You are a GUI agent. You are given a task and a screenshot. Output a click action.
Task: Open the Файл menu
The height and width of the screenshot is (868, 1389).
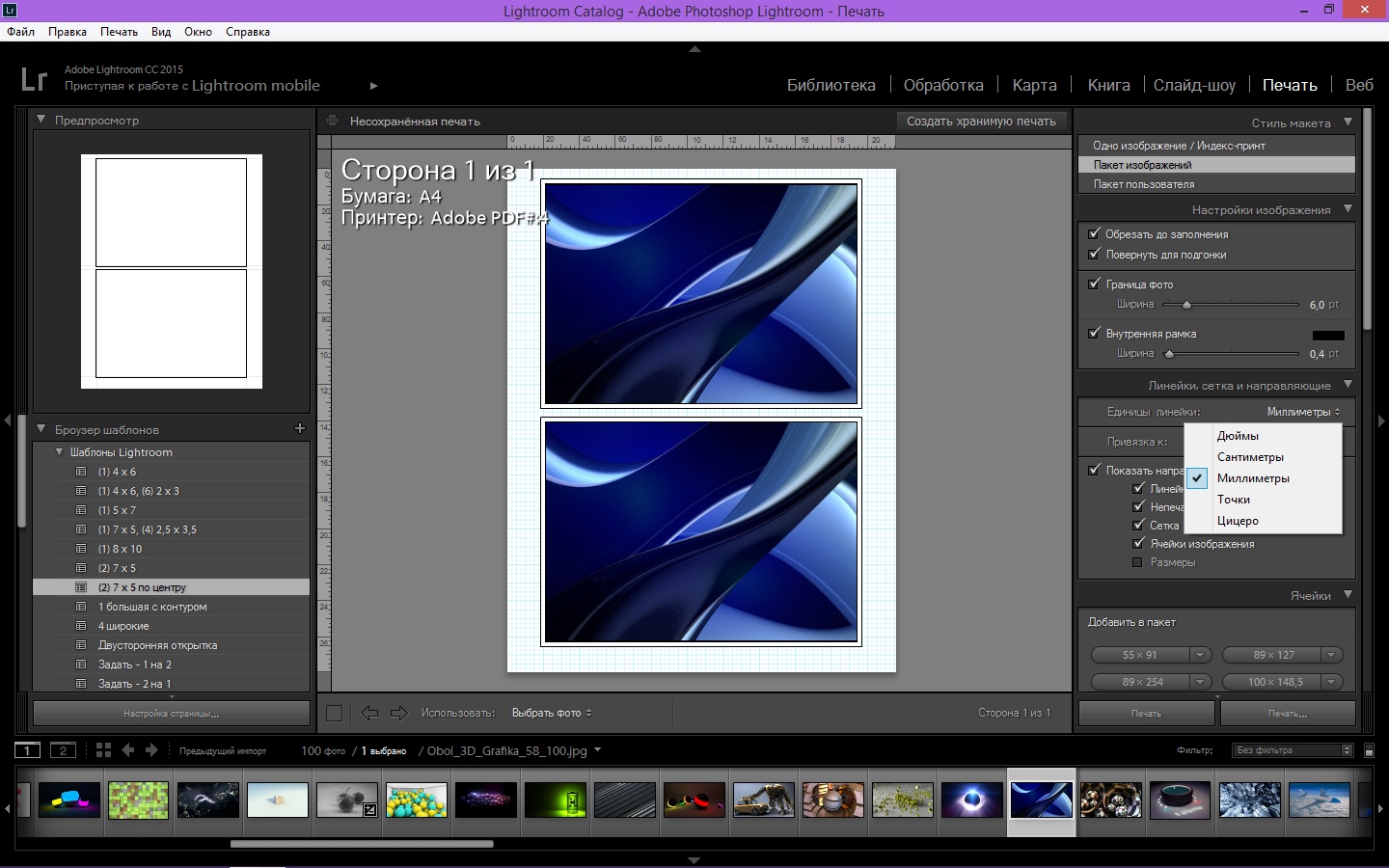20,32
